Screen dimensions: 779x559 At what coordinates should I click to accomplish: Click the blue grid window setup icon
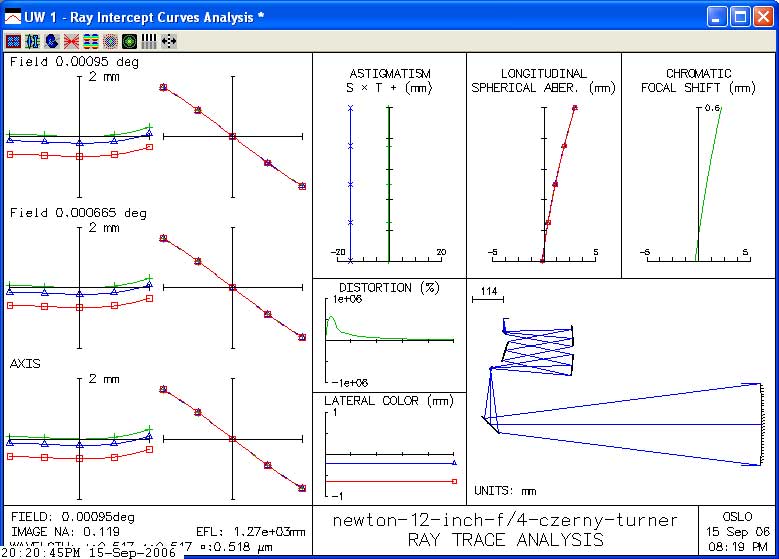(x=13, y=41)
